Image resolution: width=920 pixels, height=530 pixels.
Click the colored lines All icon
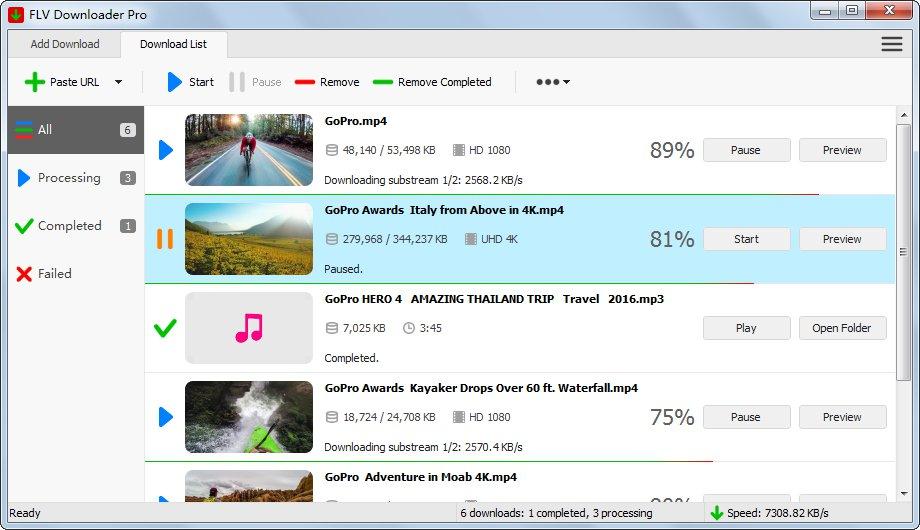24,130
